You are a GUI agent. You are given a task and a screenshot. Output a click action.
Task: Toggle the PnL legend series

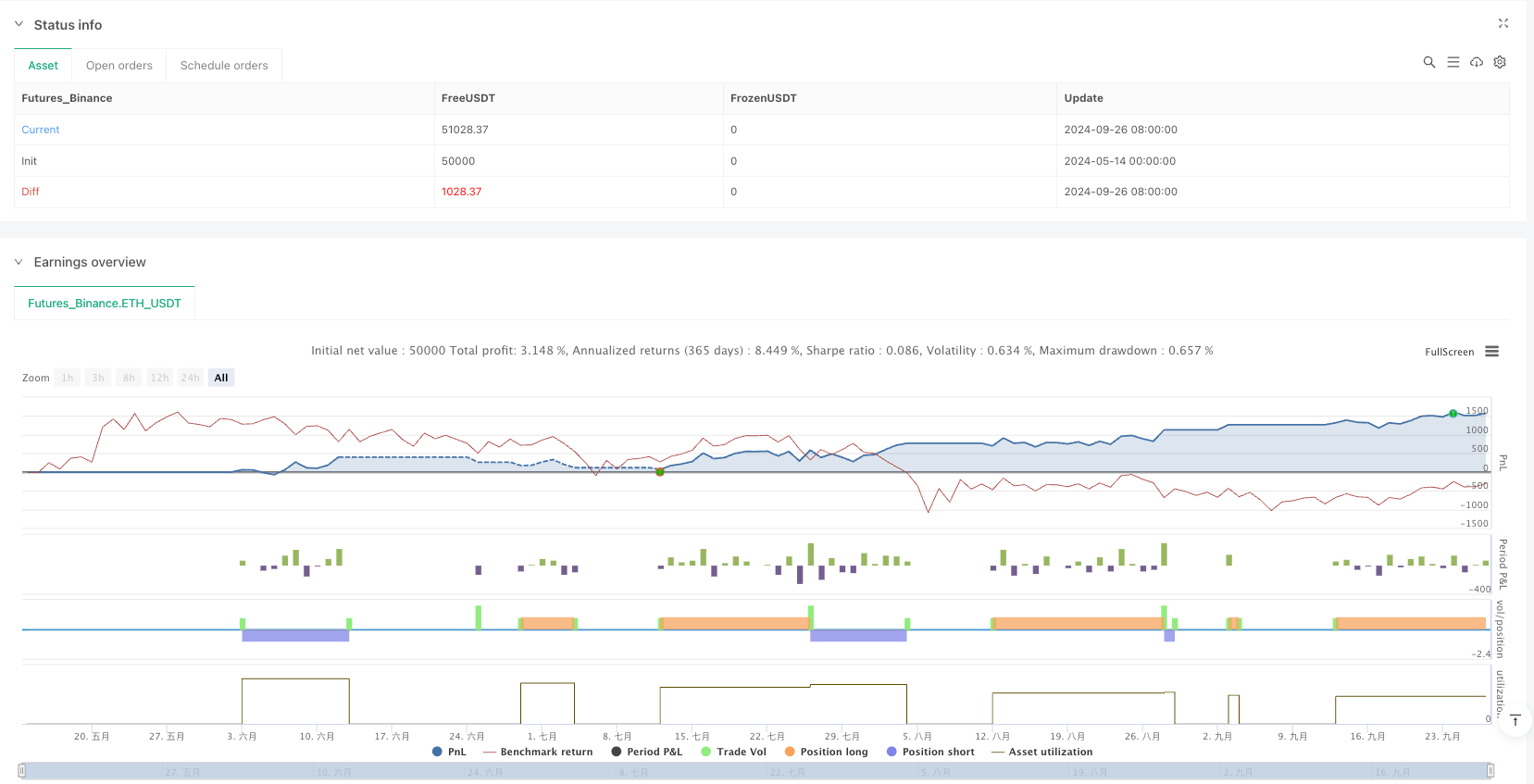(x=449, y=752)
